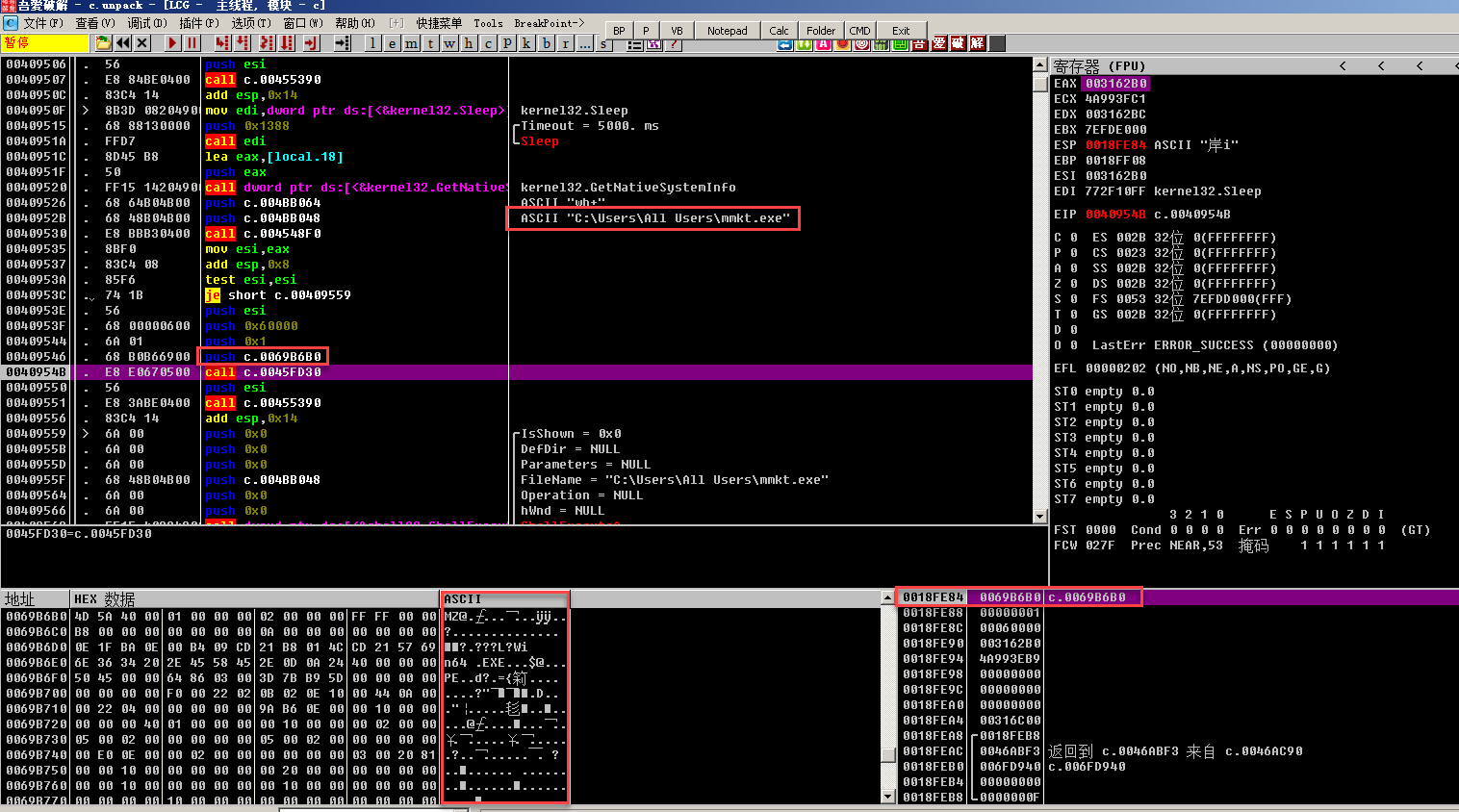This screenshot has height=812, width=1459.
Task: Click the Folder button
Action: pyautogui.click(x=820, y=31)
